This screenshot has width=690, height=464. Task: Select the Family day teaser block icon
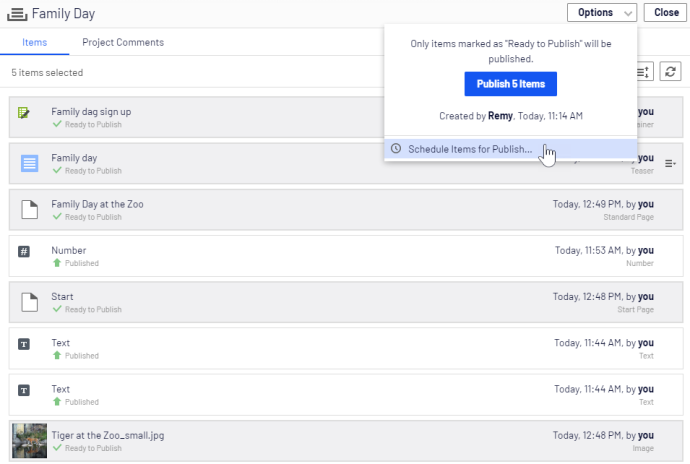pos(29,163)
